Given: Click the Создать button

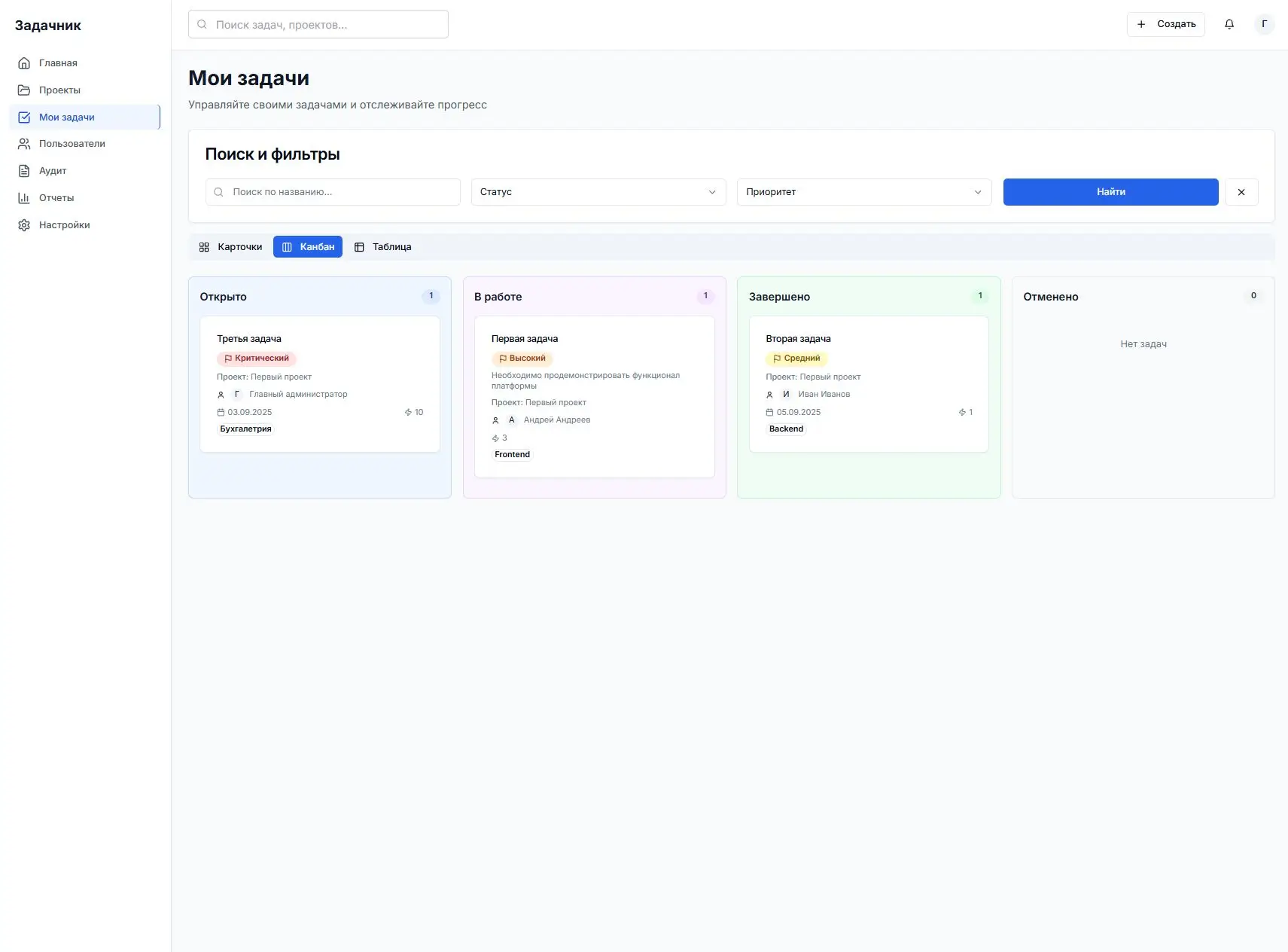Looking at the screenshot, I should (x=1165, y=24).
